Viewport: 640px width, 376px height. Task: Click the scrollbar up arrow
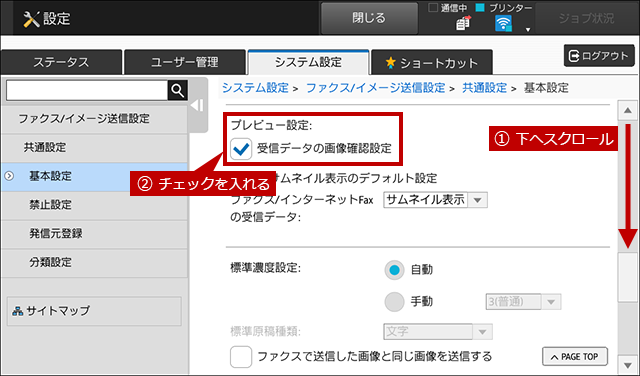coord(627,110)
